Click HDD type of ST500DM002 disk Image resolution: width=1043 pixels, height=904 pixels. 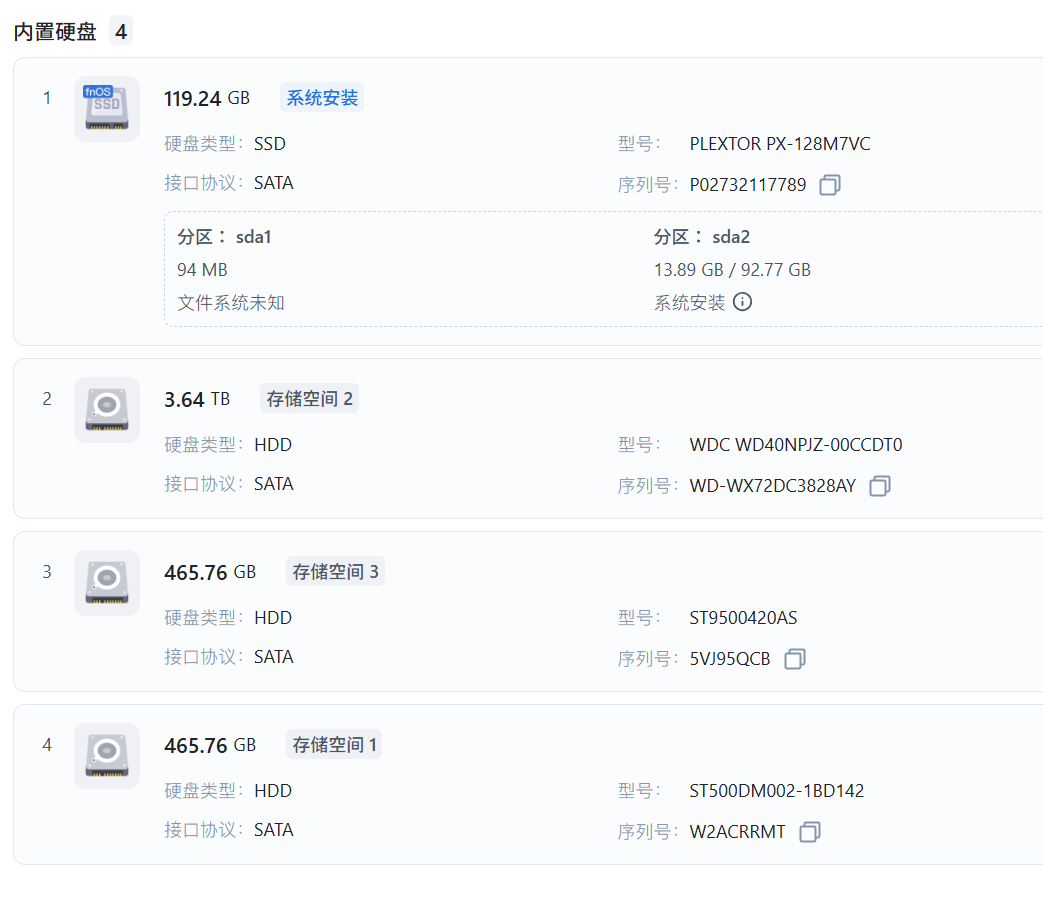coord(273,790)
